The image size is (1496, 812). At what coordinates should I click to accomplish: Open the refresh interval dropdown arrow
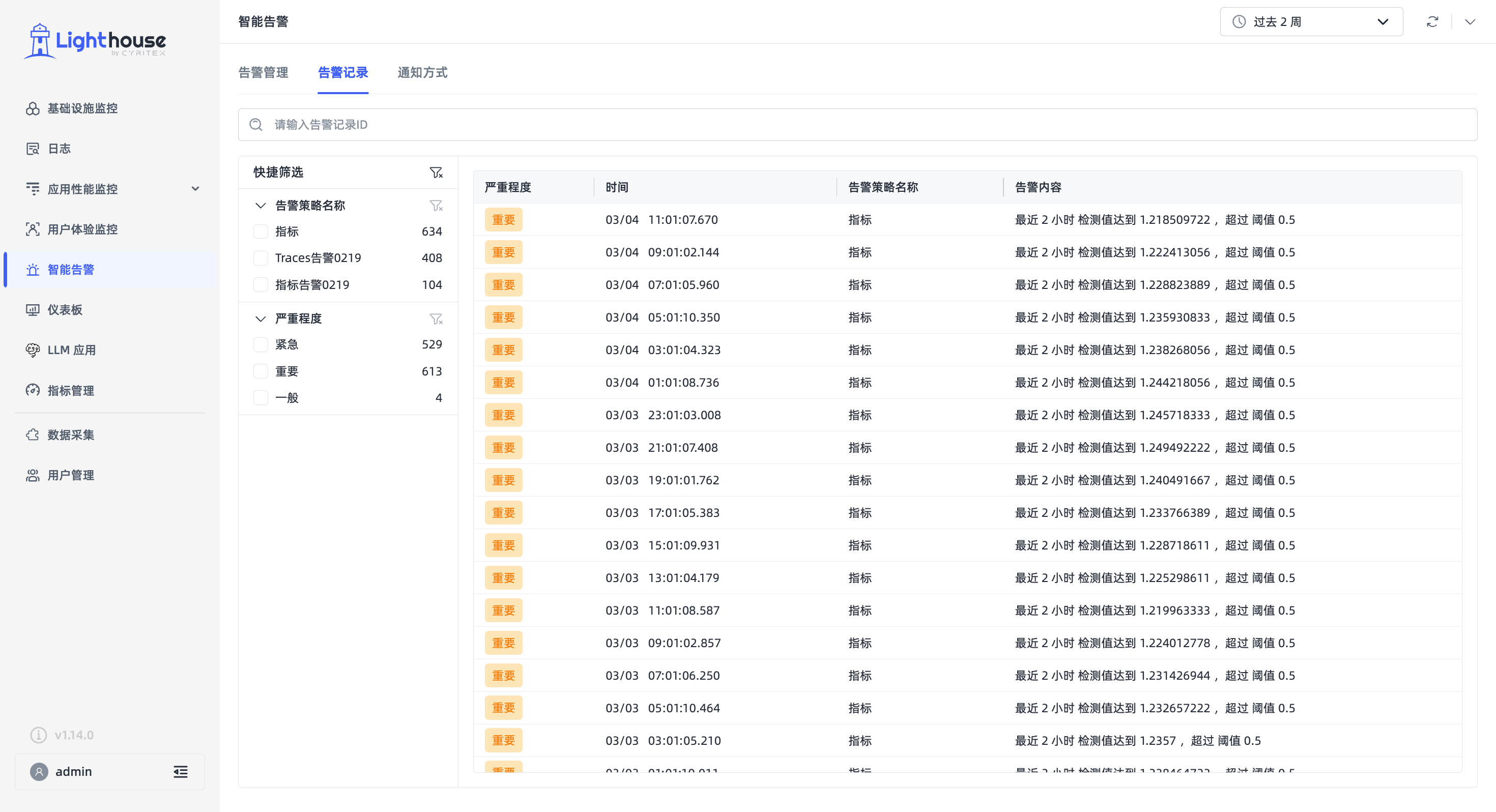coord(1470,22)
